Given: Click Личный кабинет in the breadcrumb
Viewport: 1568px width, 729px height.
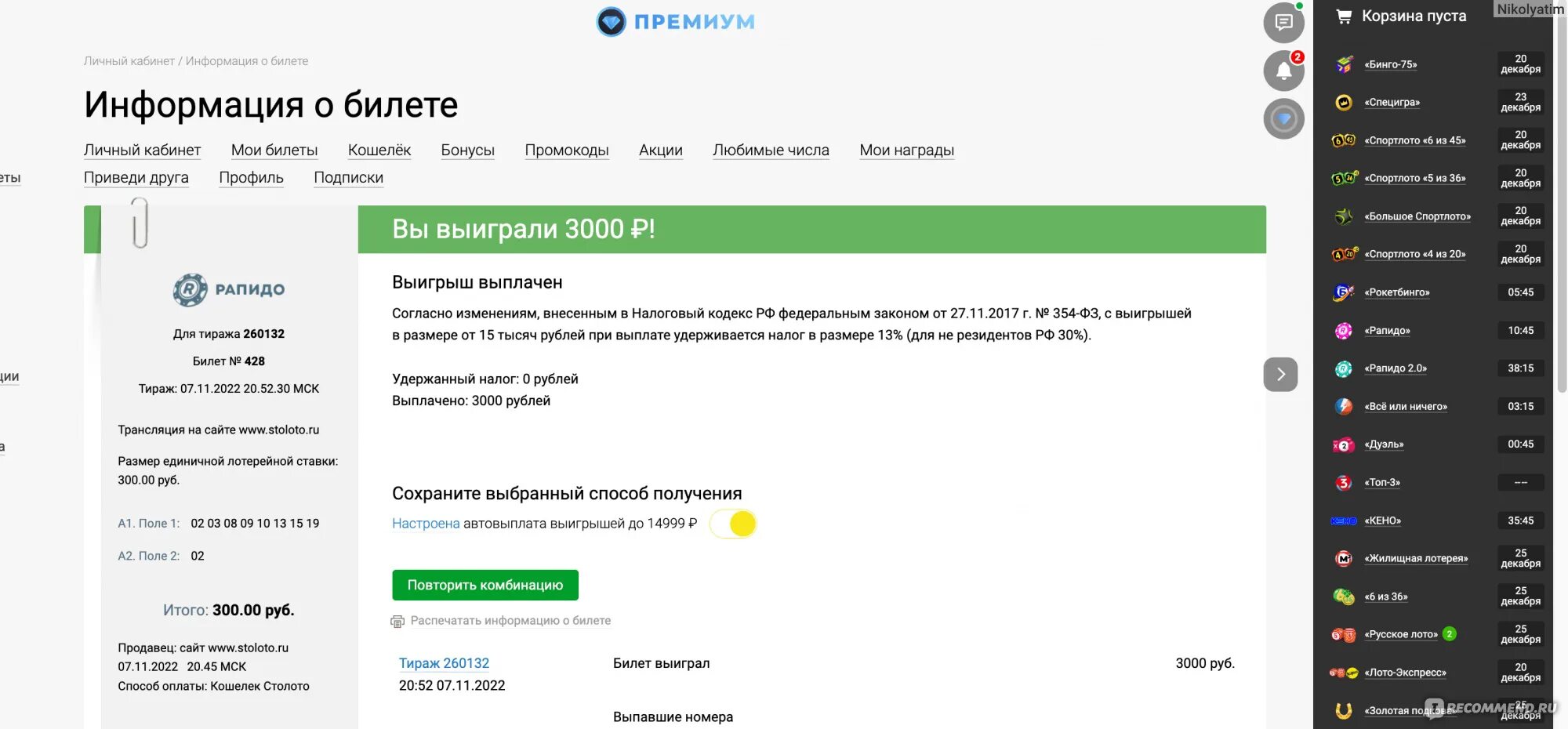Looking at the screenshot, I should 129,61.
